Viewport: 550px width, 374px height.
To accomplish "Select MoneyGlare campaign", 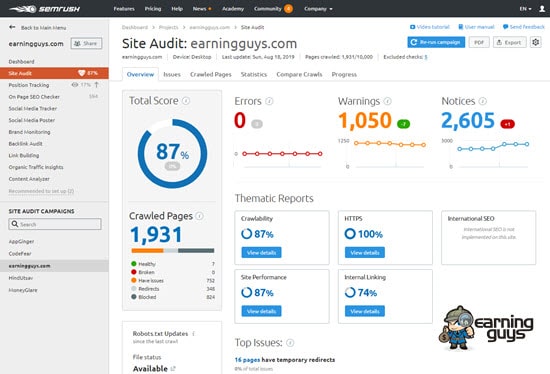I will (x=23, y=290).
